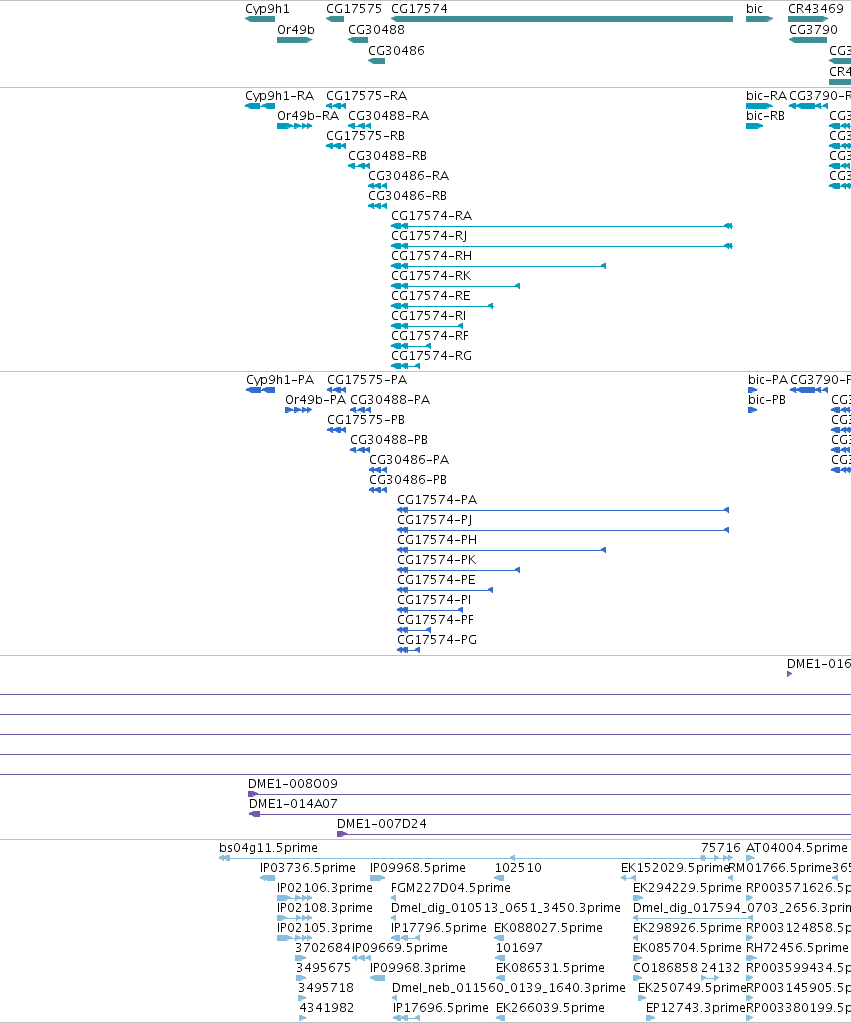This screenshot has height=1023, width=851.
Task: Open the CG30486 gene label
Action: point(396,51)
